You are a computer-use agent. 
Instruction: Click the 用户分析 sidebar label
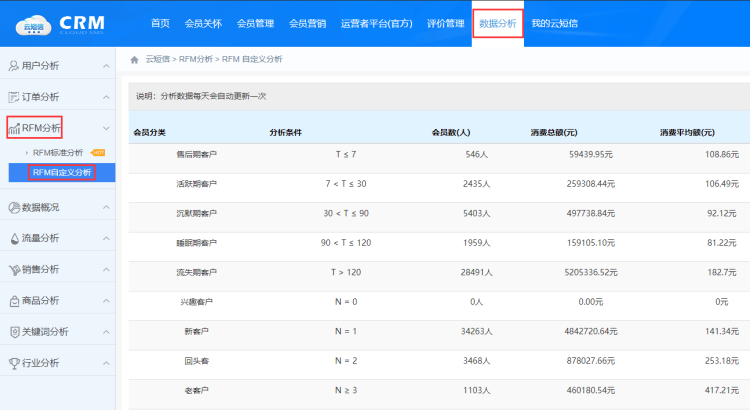click(x=40, y=66)
